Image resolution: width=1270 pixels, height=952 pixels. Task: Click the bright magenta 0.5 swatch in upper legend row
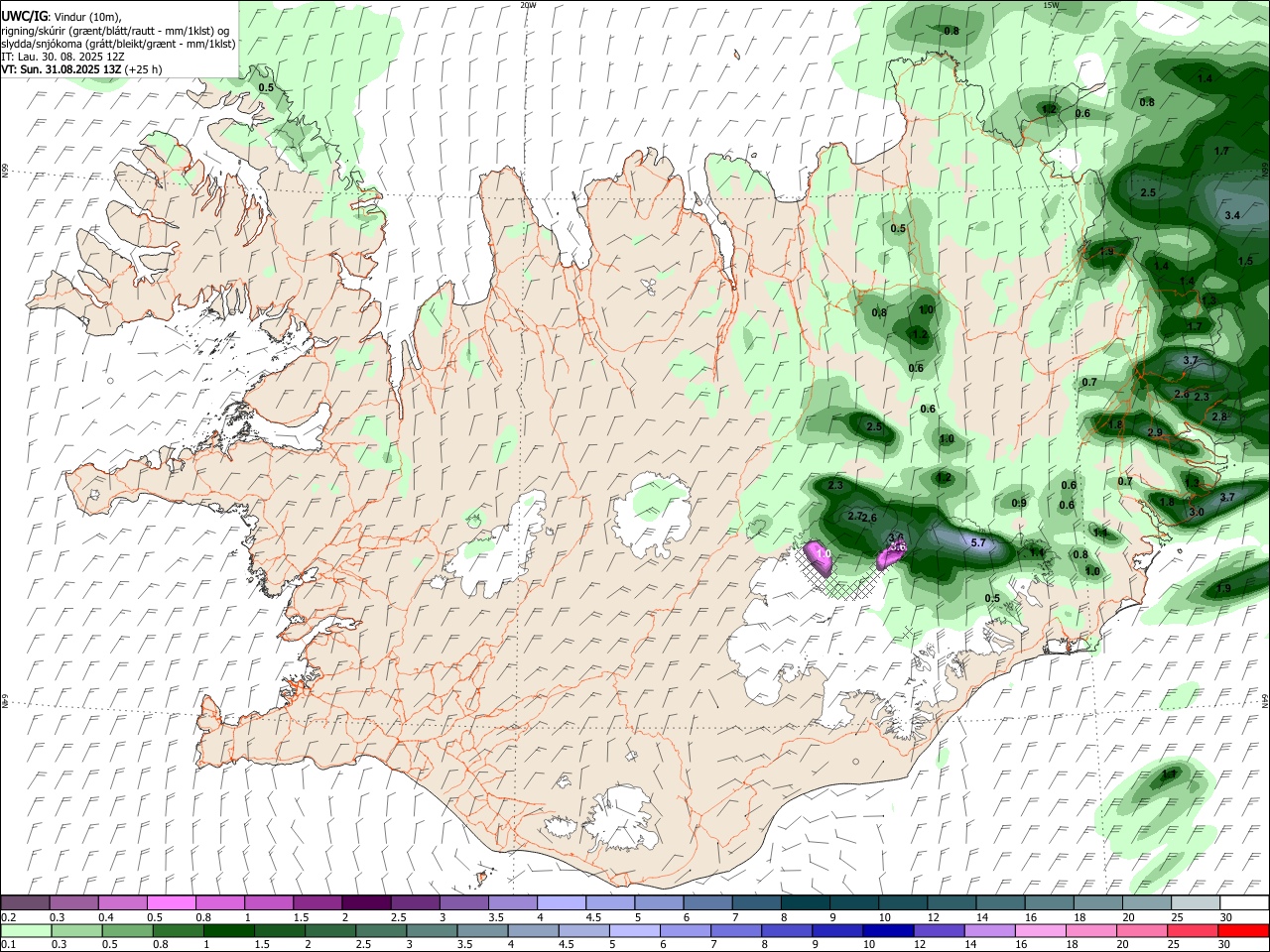(x=172, y=902)
